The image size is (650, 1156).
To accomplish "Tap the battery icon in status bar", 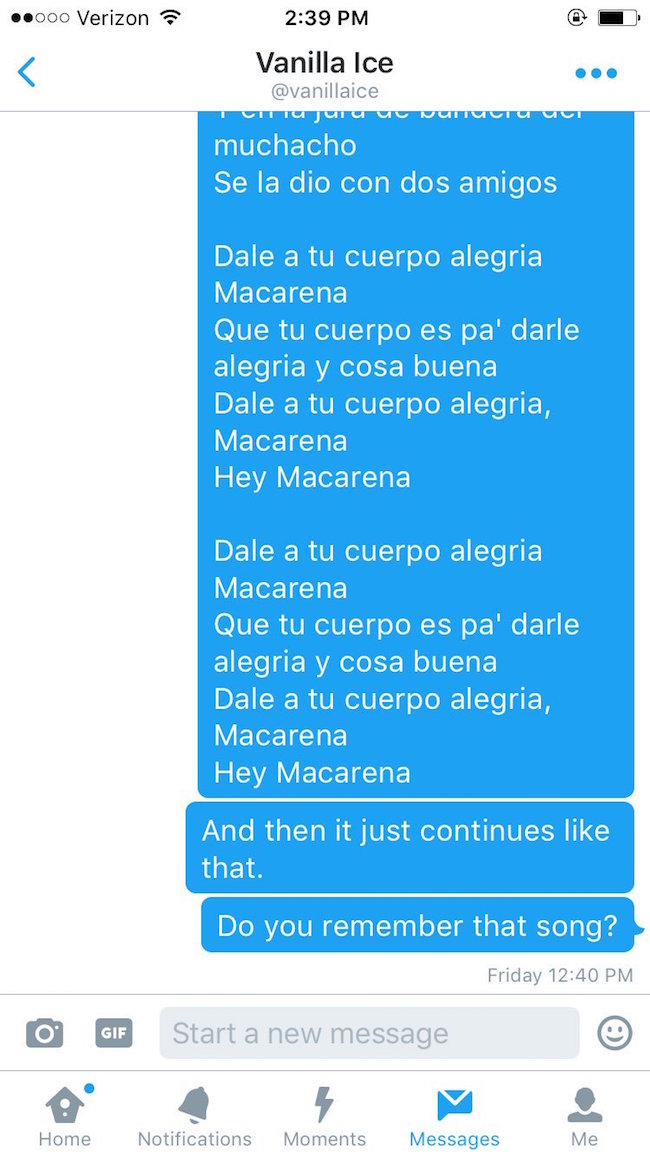I will [x=618, y=18].
